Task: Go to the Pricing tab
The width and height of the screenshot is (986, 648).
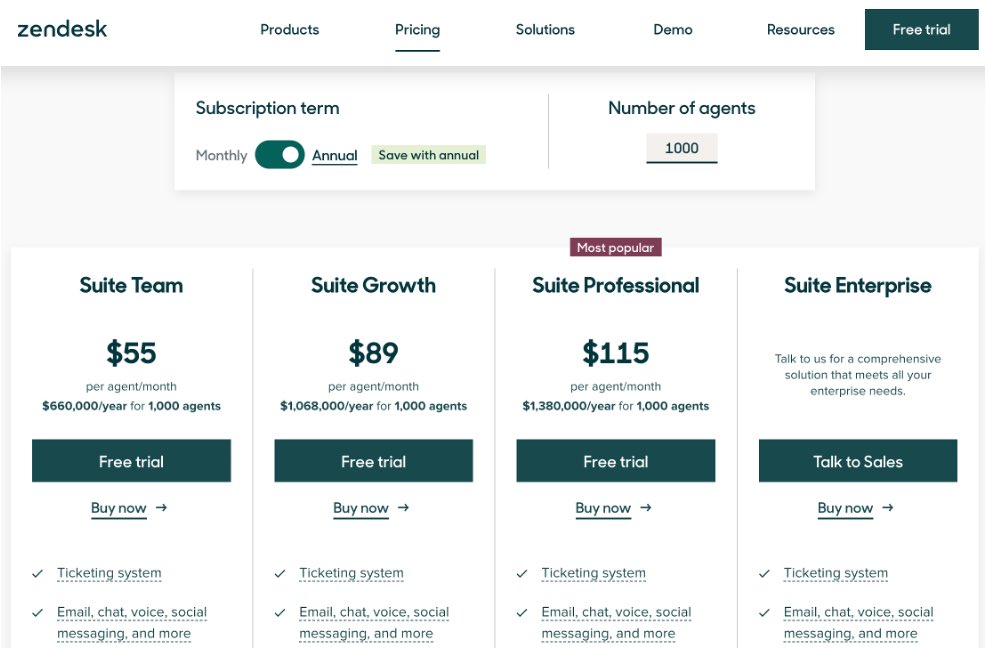Action: 417,29
